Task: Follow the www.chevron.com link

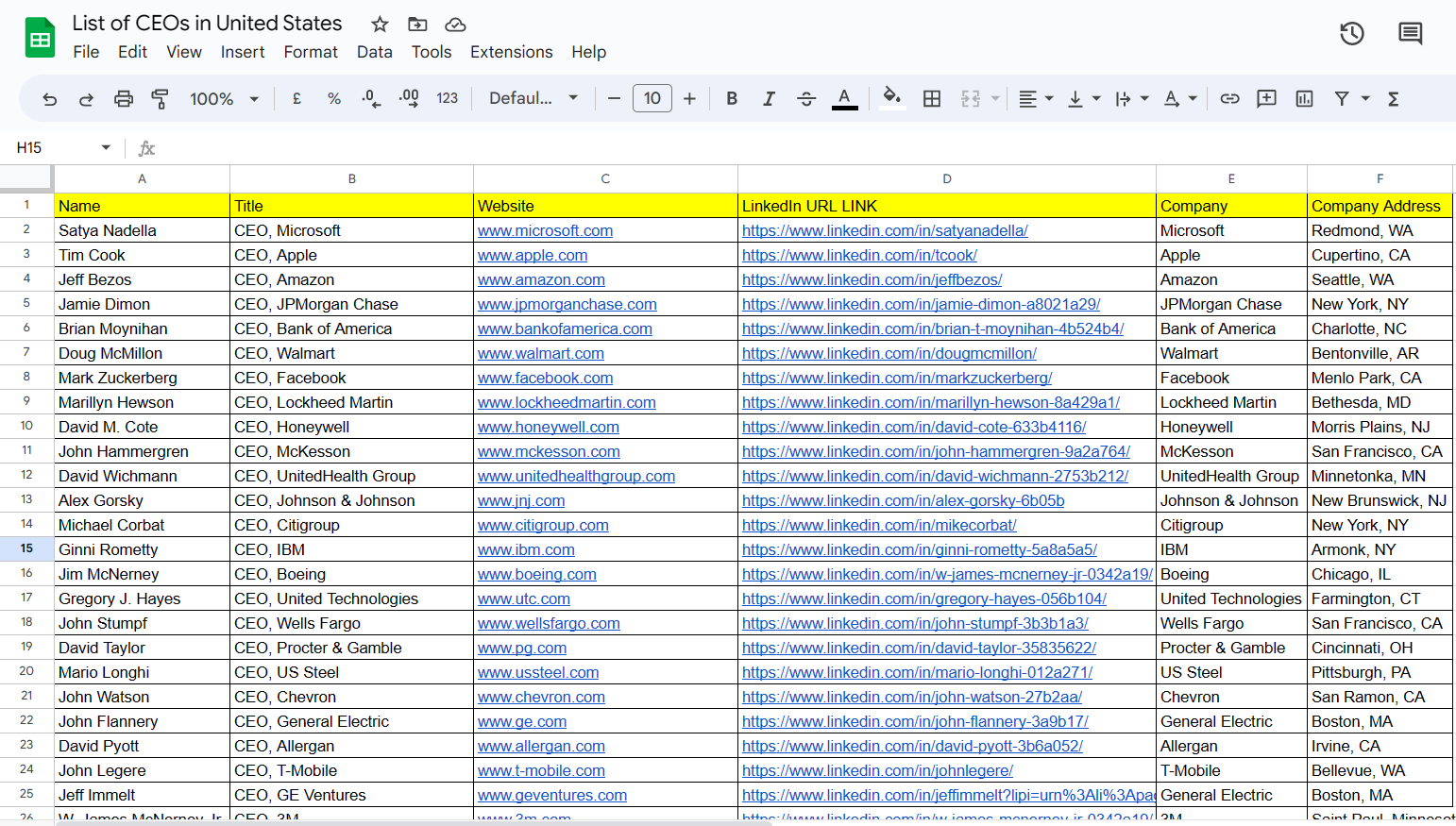Action: click(541, 697)
